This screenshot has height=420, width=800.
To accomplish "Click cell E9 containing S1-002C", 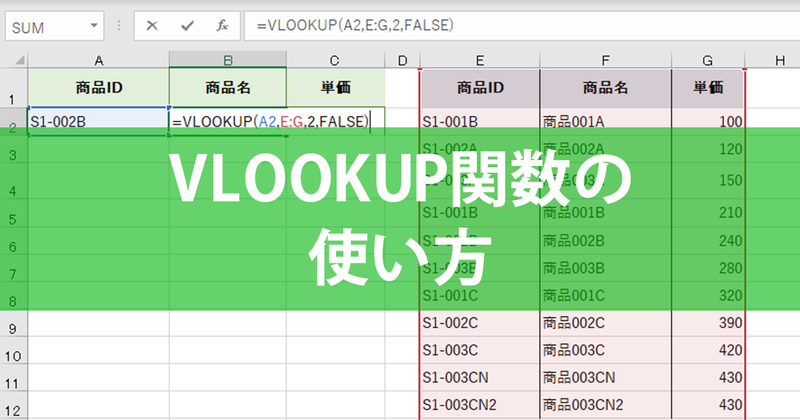I will 480,323.
